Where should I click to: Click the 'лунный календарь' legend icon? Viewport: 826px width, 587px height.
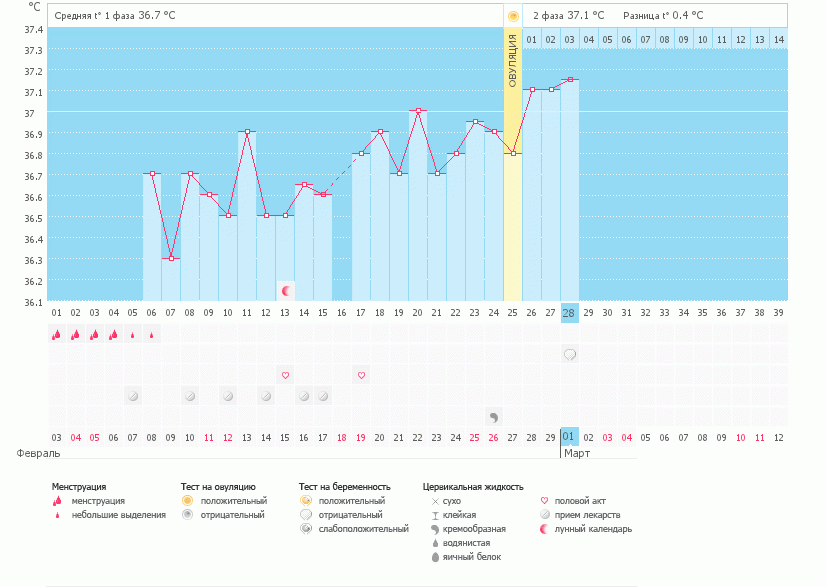[543, 529]
